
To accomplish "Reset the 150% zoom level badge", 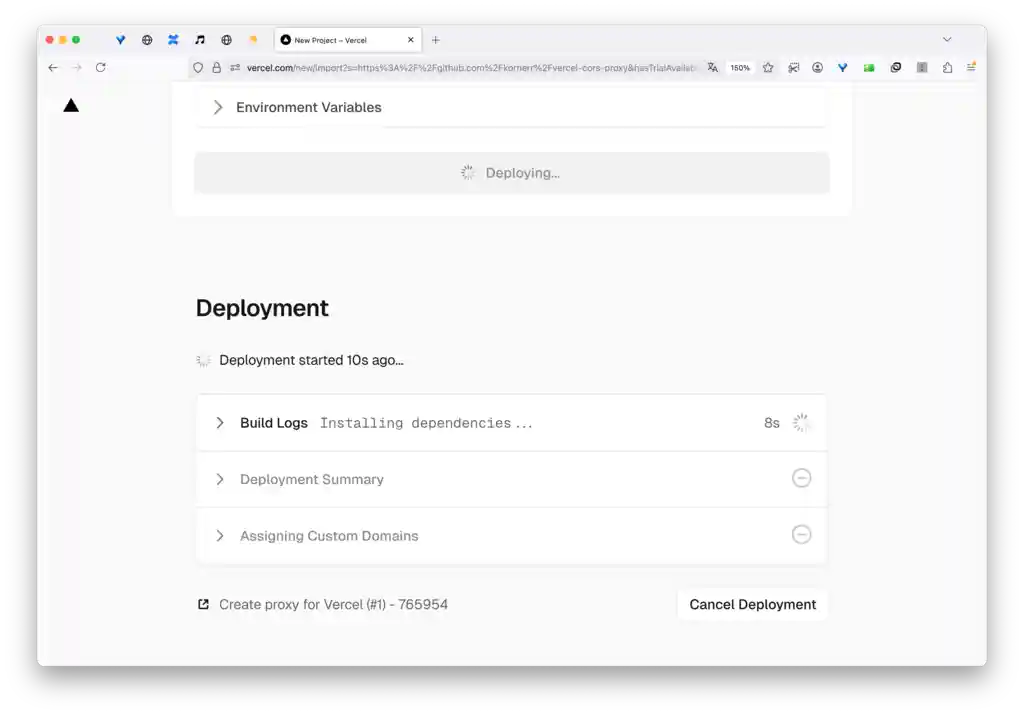I will (x=740, y=67).
